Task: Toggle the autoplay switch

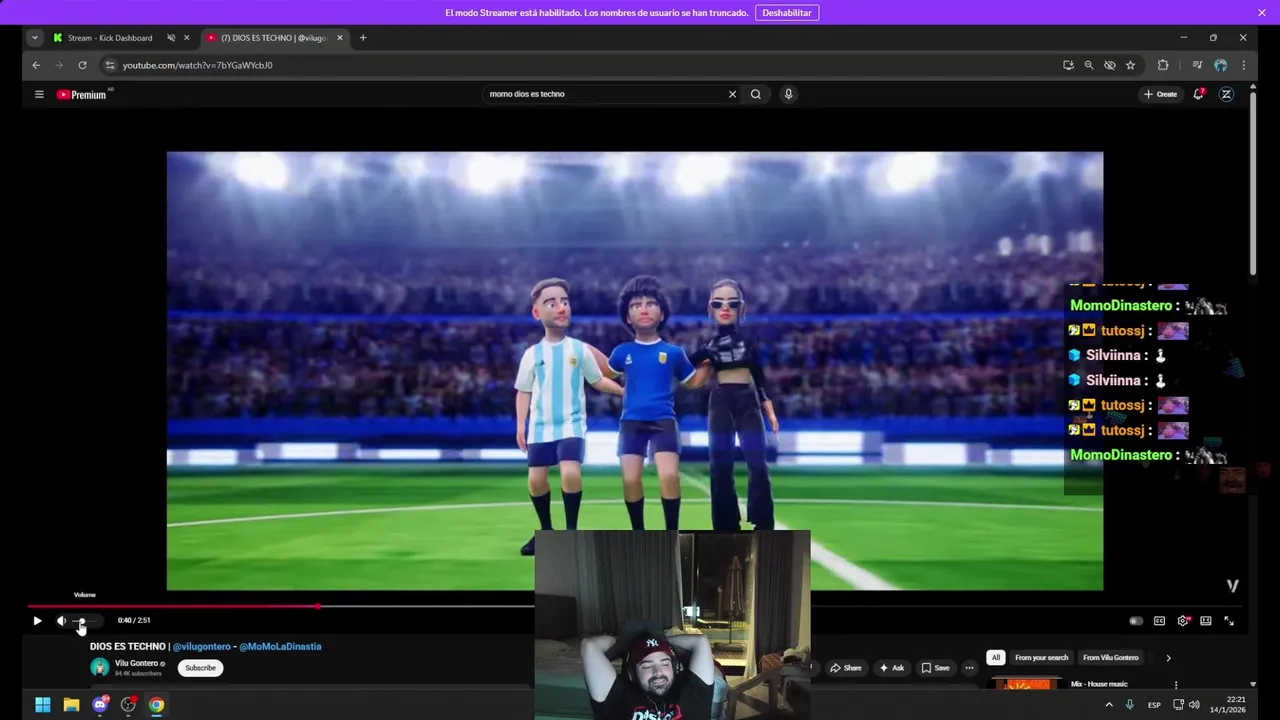Action: coord(1136,621)
